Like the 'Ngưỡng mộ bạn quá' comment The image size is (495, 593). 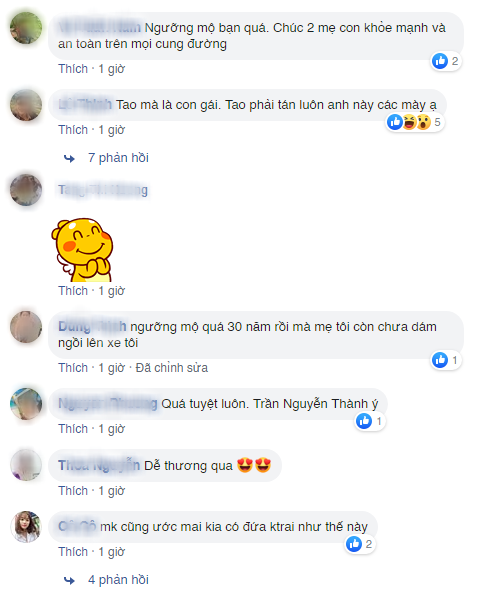tap(73, 69)
